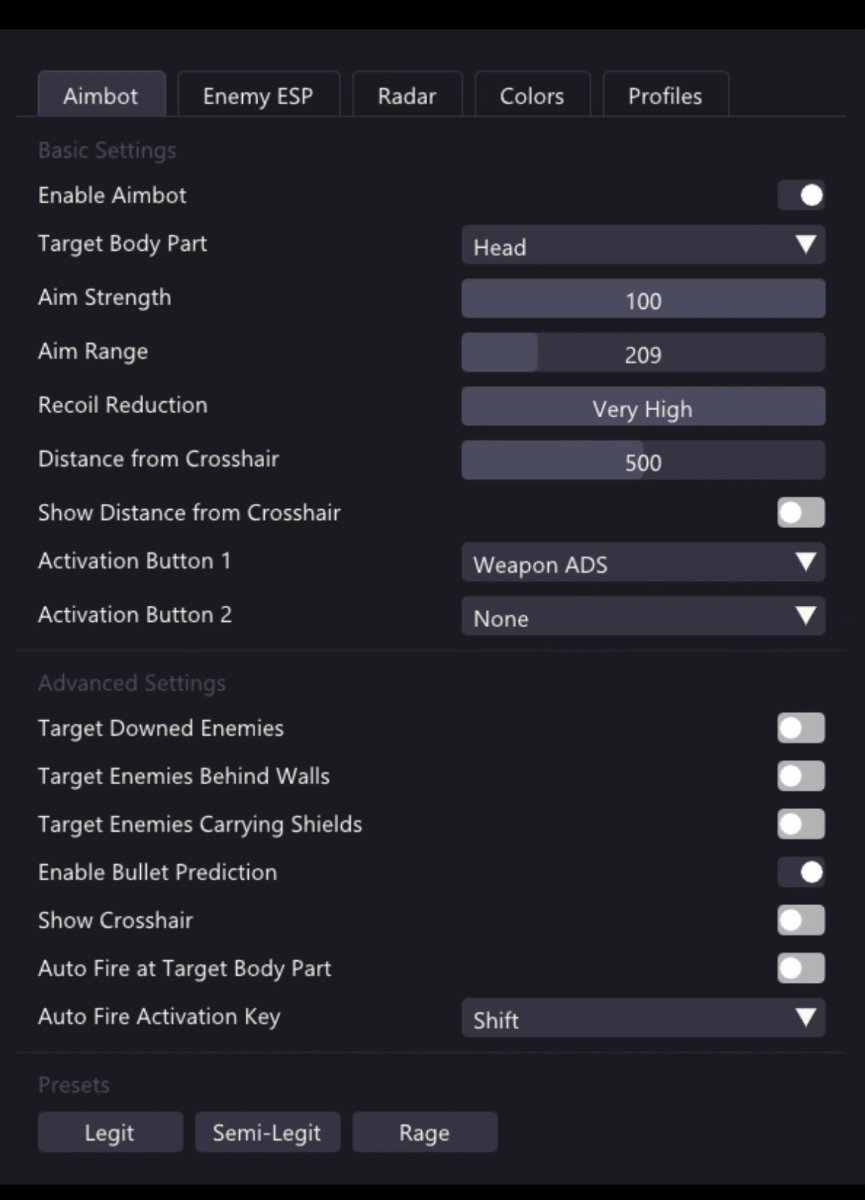
Task: Expand Auto Fire Activation Key dropdown
Action: point(643,1019)
